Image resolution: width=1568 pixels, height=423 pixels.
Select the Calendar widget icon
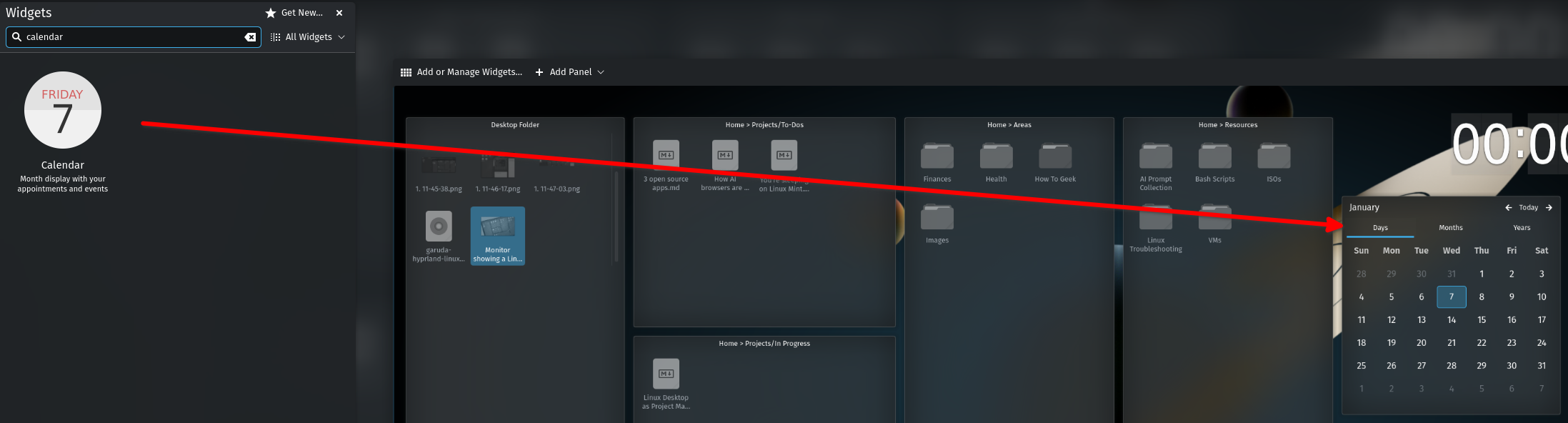pyautogui.click(x=63, y=110)
